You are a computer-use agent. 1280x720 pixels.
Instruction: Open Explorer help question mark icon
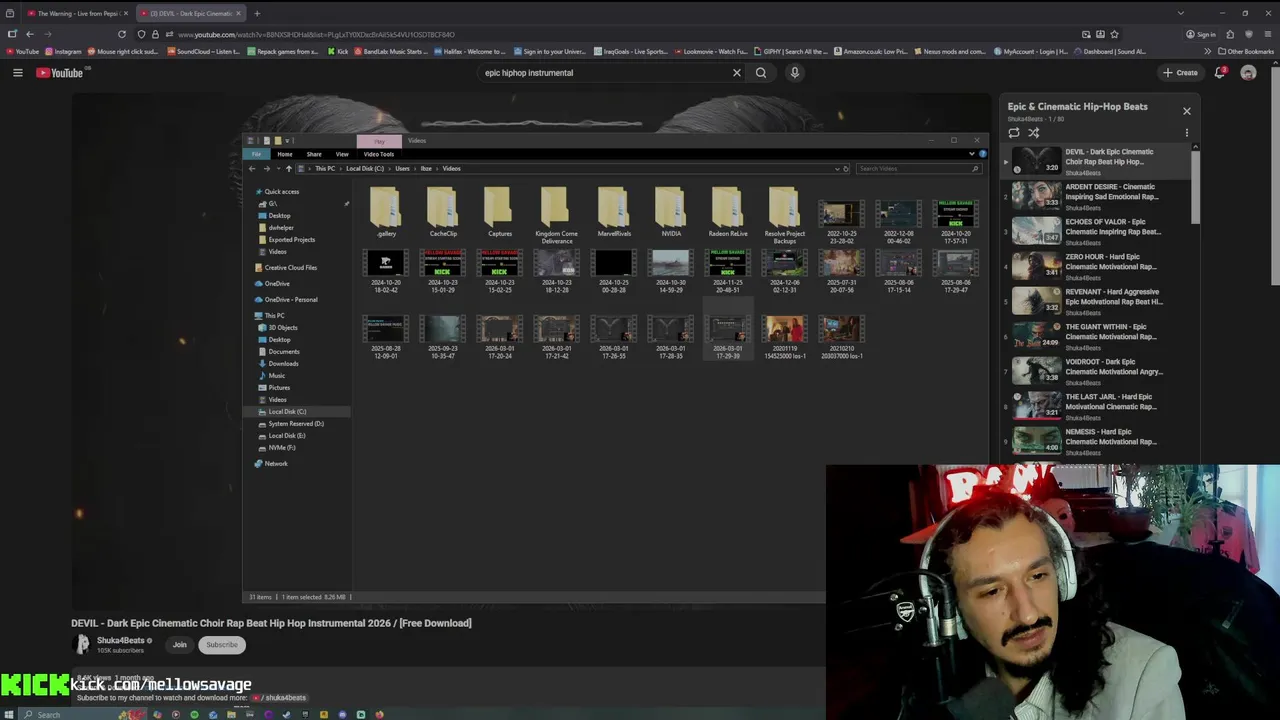(982, 154)
